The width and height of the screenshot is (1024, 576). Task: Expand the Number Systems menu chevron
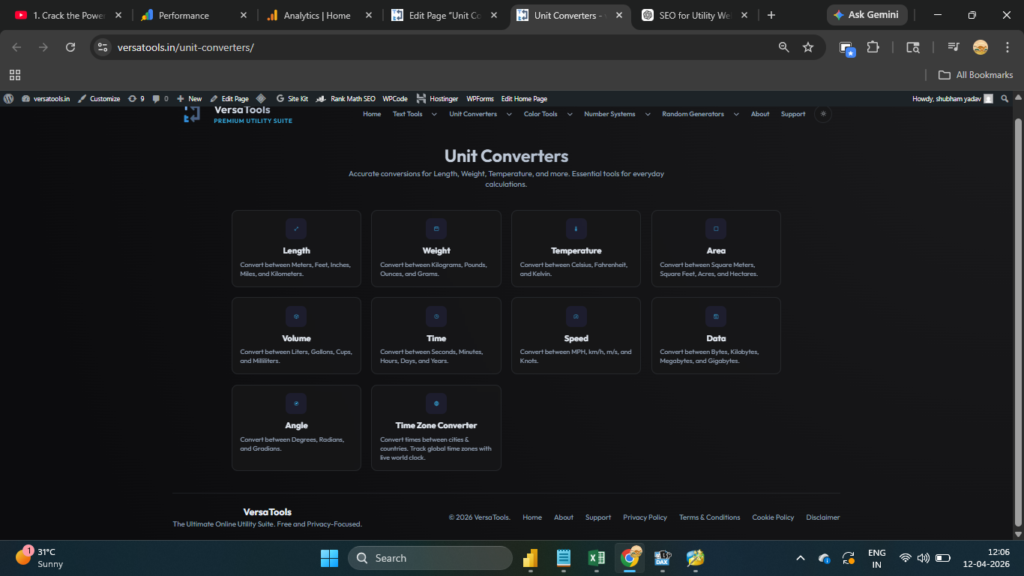coord(647,114)
